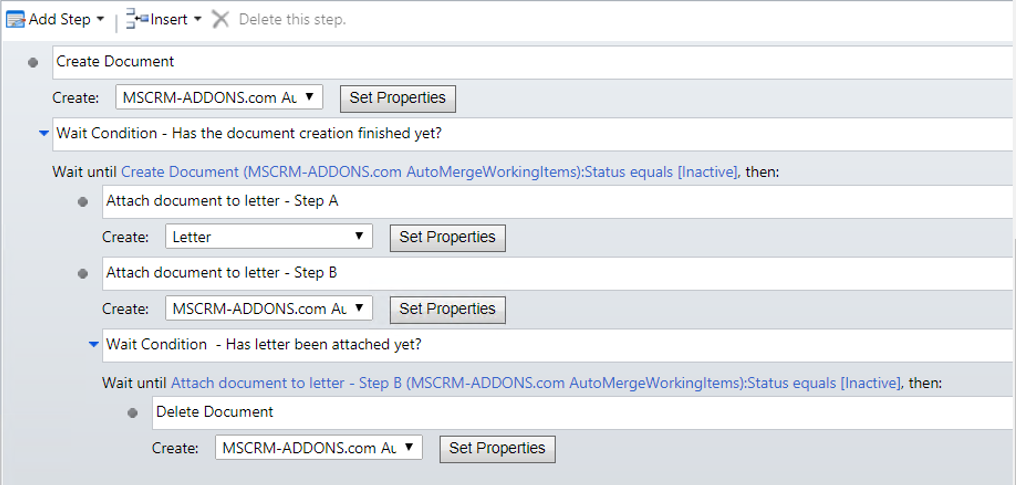This screenshot has height=487, width=1018.
Task: Click the Insert step icon
Action: coord(137,19)
